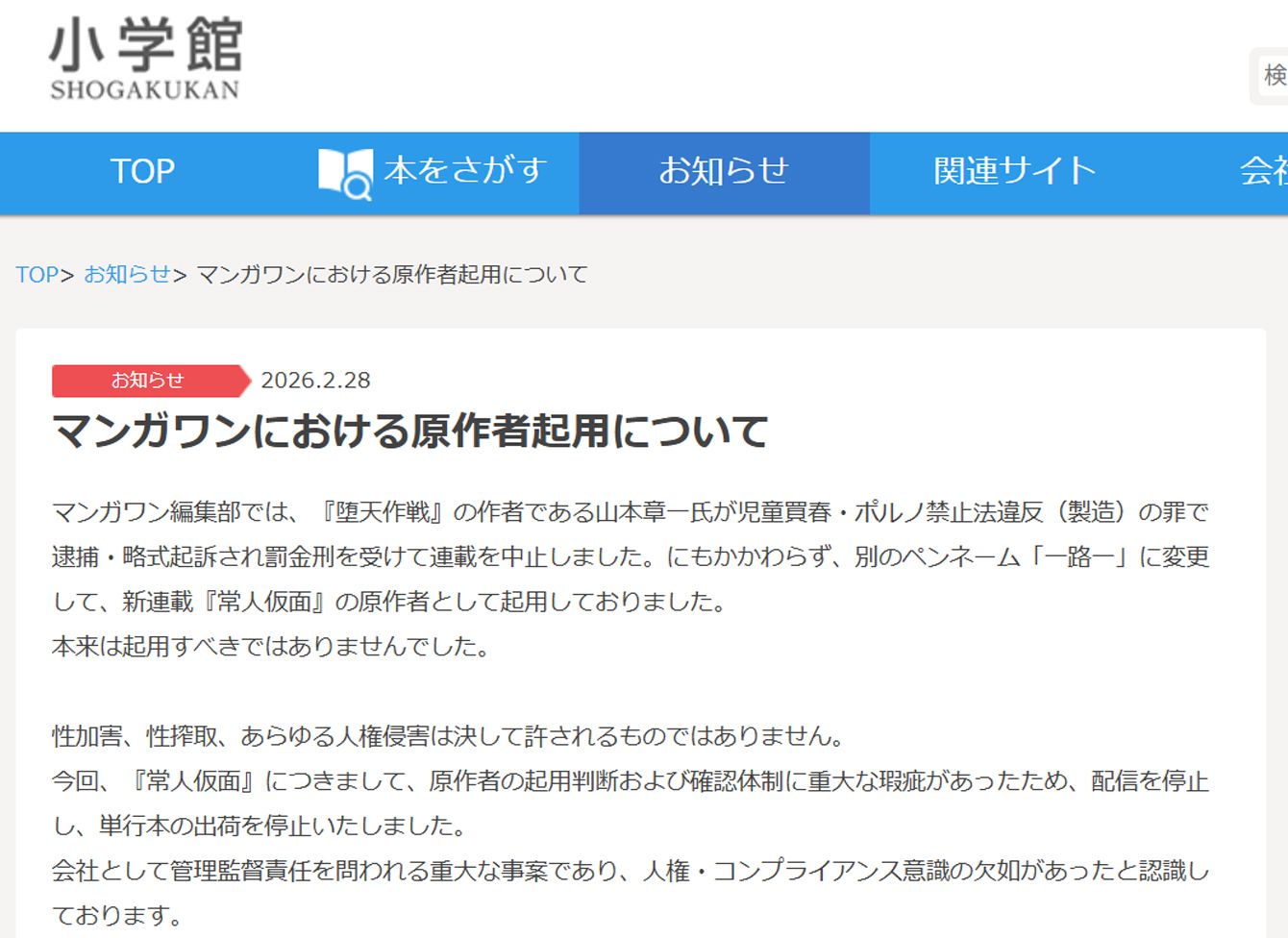Click the line starting して、新連載『常人仮面』
This screenshot has width=1288, height=938.
390,602
